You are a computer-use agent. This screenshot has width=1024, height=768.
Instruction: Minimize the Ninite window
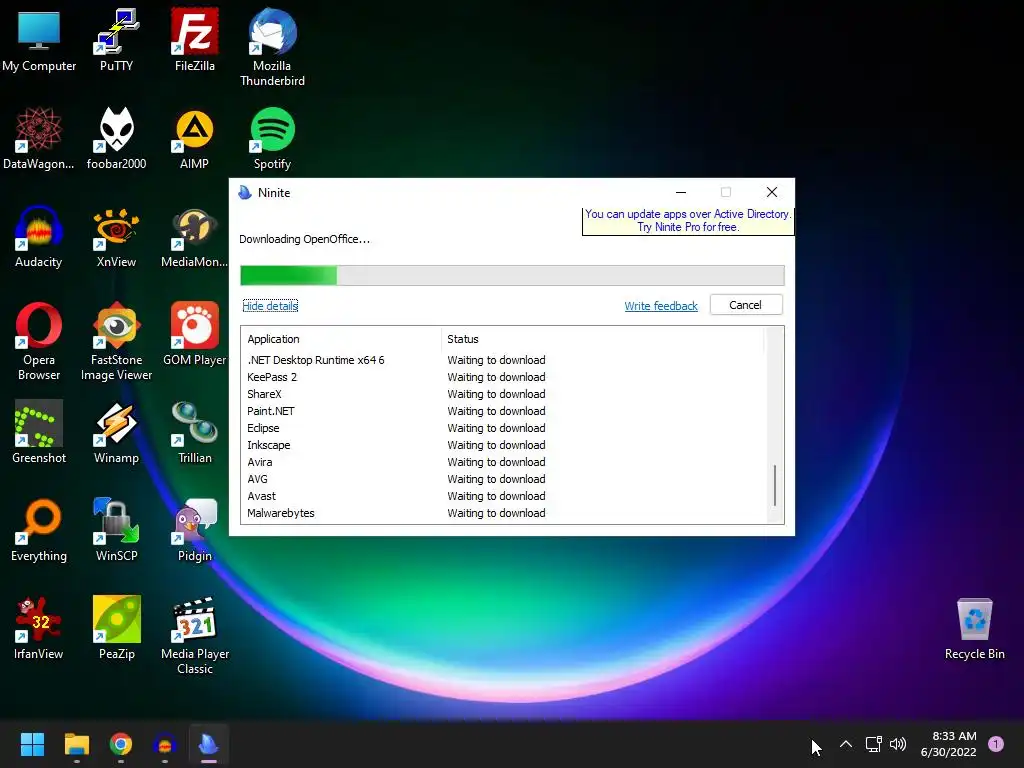pos(680,192)
